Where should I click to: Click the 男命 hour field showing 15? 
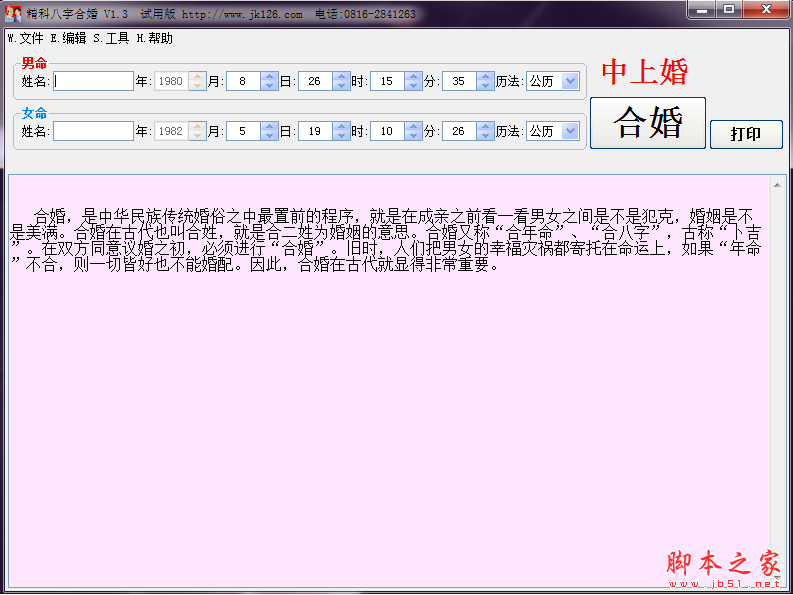[387, 81]
